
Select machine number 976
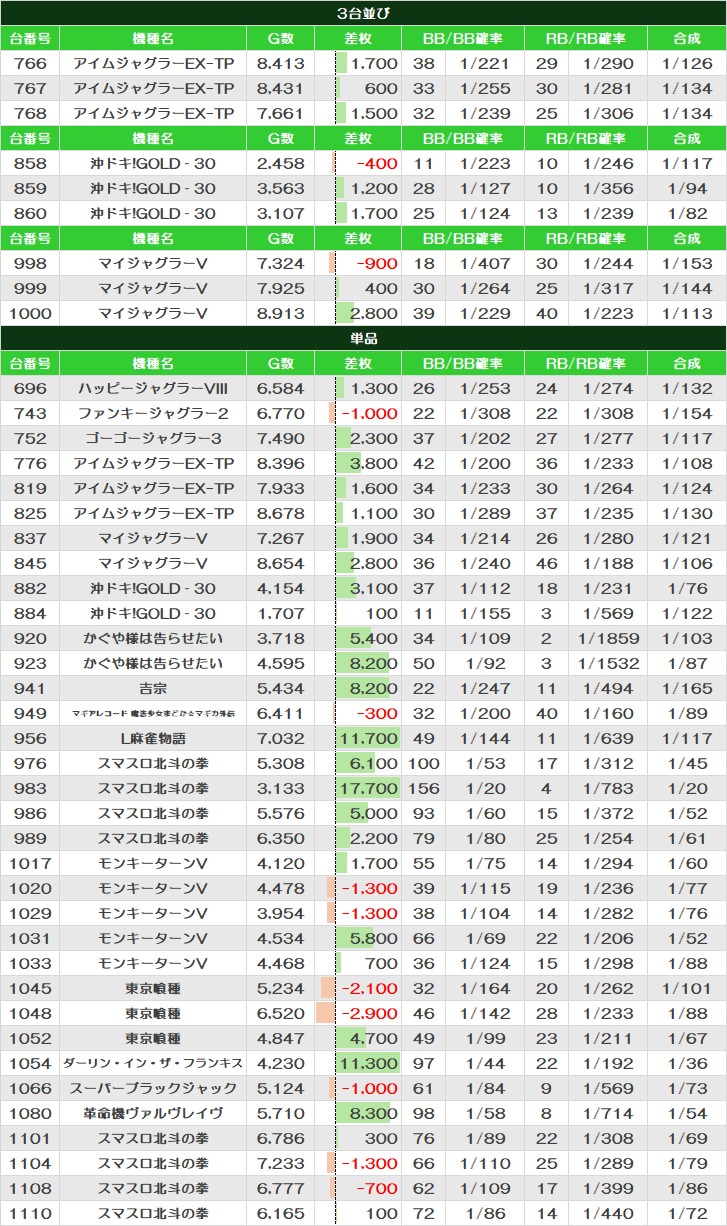[x=30, y=763]
